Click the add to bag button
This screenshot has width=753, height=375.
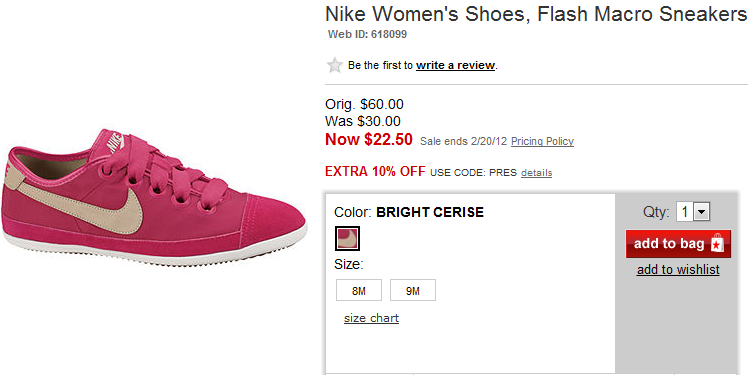[678, 244]
